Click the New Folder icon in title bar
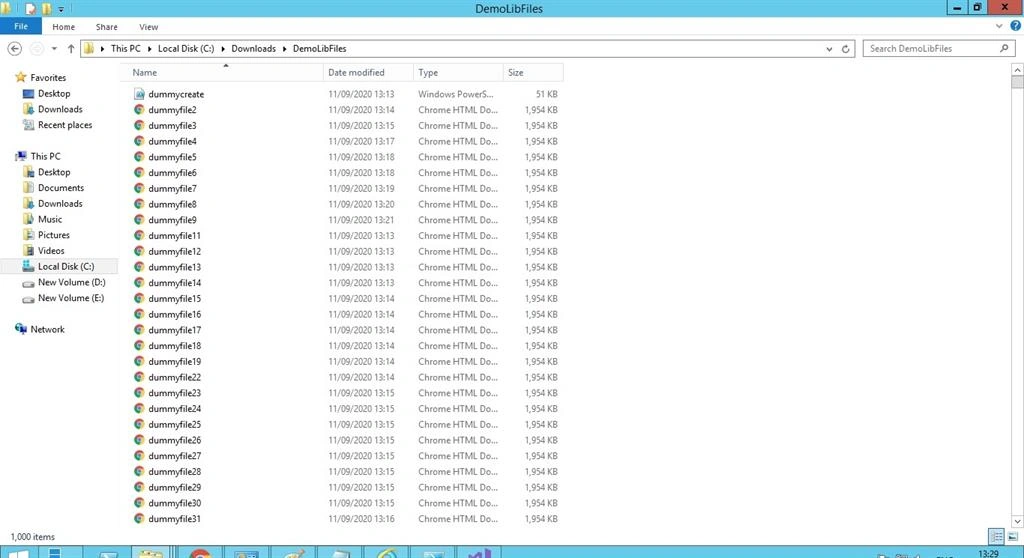This screenshot has height=558, width=1024. click(46, 8)
